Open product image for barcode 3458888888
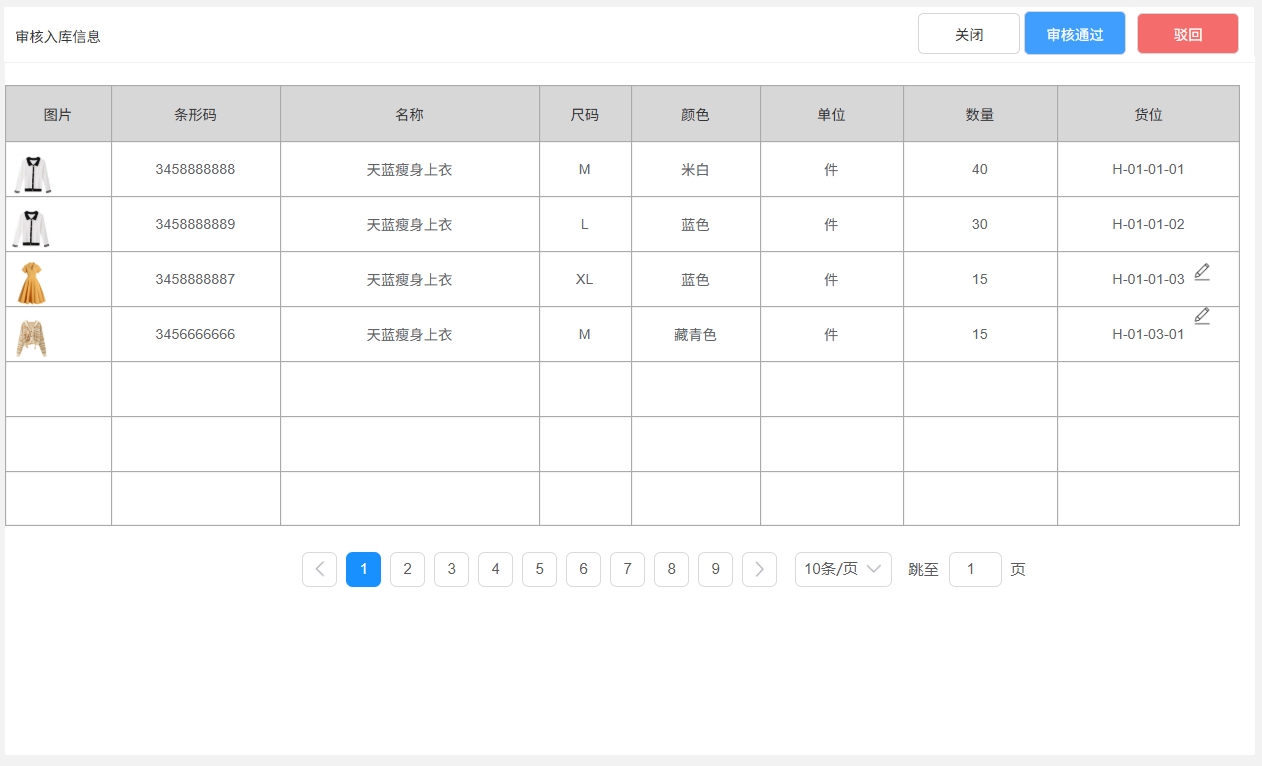Viewport: 1262px width, 766px height. [x=32, y=173]
